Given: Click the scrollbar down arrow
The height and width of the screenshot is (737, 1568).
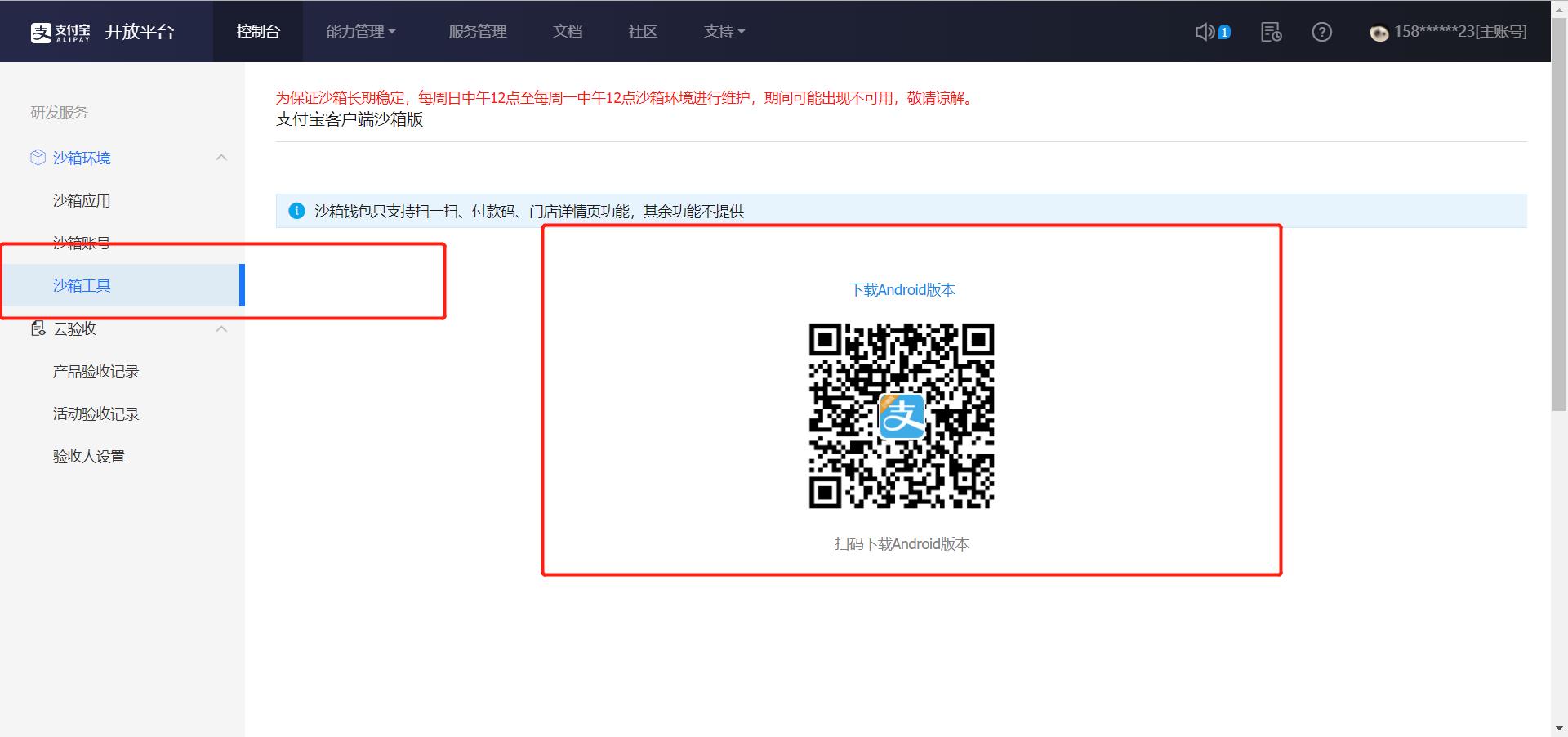Looking at the screenshot, I should (1559, 728).
